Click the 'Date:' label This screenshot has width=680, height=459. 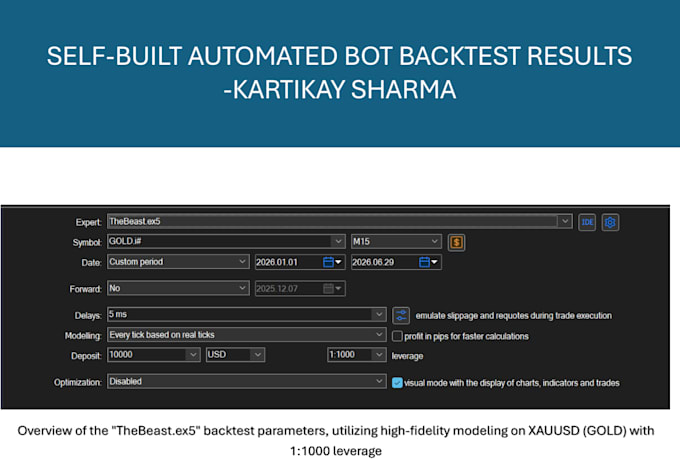92,262
